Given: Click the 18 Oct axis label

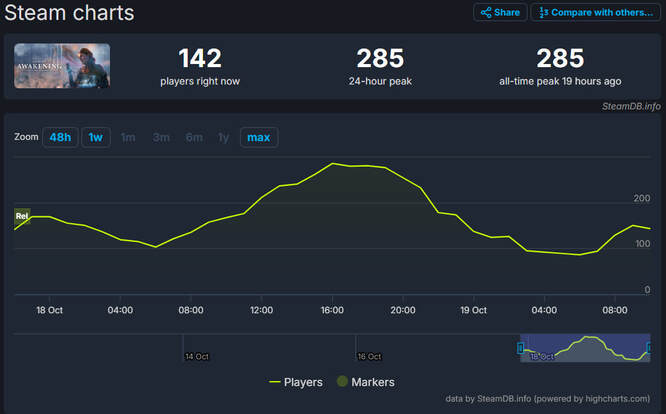Looking at the screenshot, I should pos(49,310).
